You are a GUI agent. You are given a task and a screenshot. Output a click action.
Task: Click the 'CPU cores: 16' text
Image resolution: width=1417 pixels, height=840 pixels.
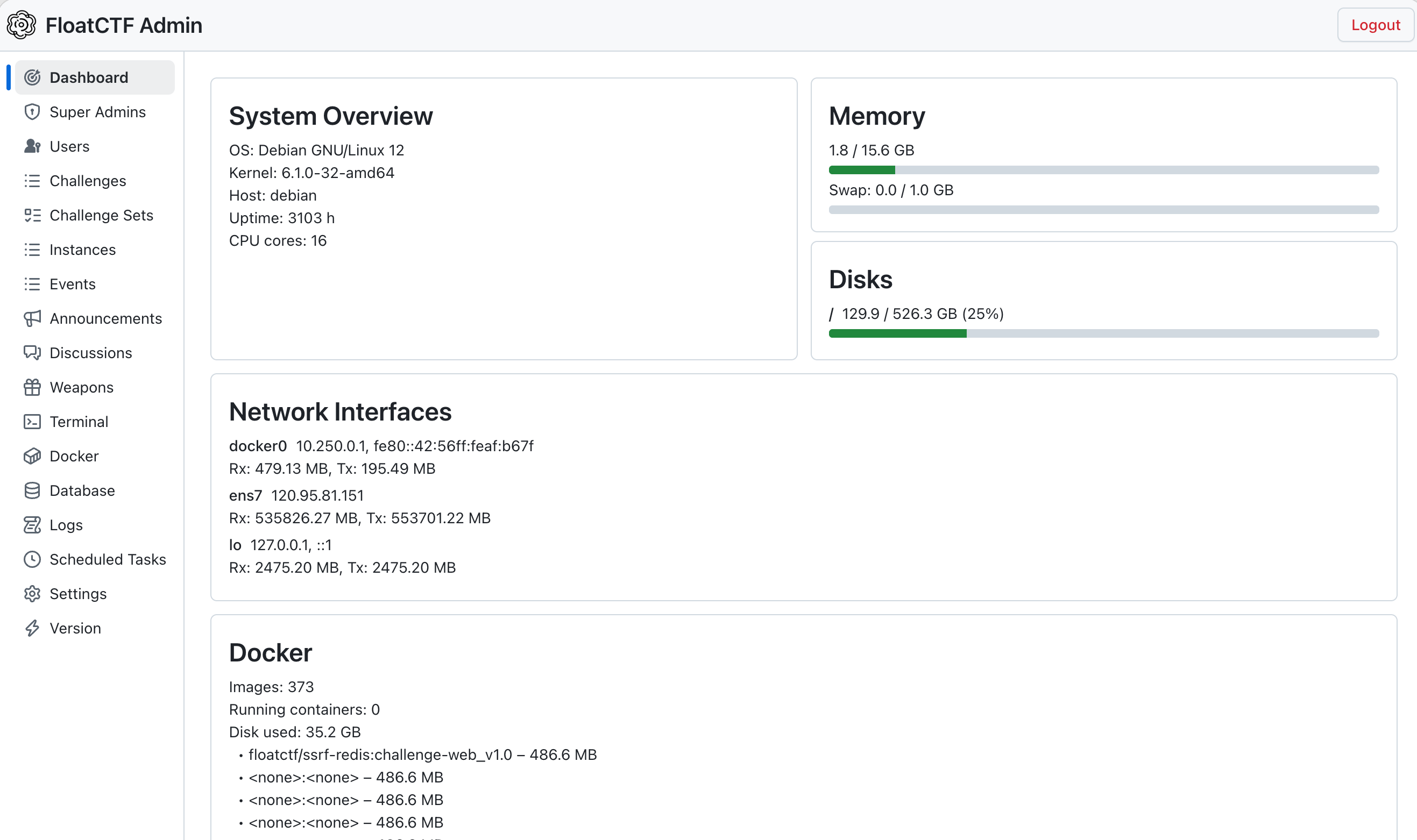click(x=278, y=241)
